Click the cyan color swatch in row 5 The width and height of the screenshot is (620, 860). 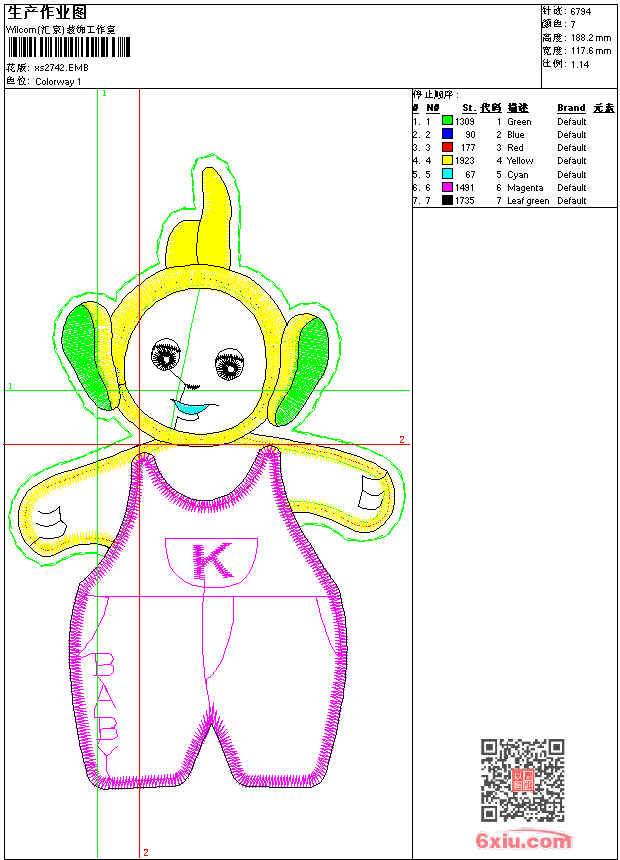(447, 174)
